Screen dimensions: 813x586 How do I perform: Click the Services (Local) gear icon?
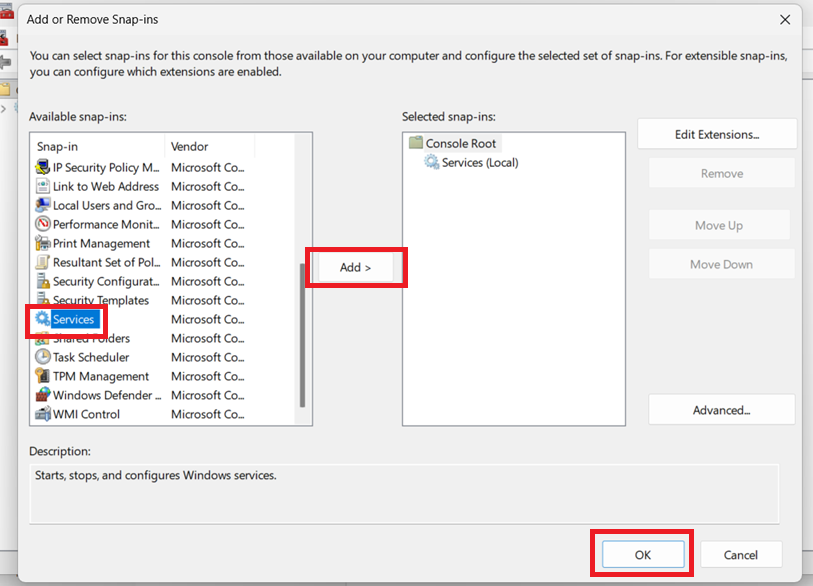coord(432,163)
